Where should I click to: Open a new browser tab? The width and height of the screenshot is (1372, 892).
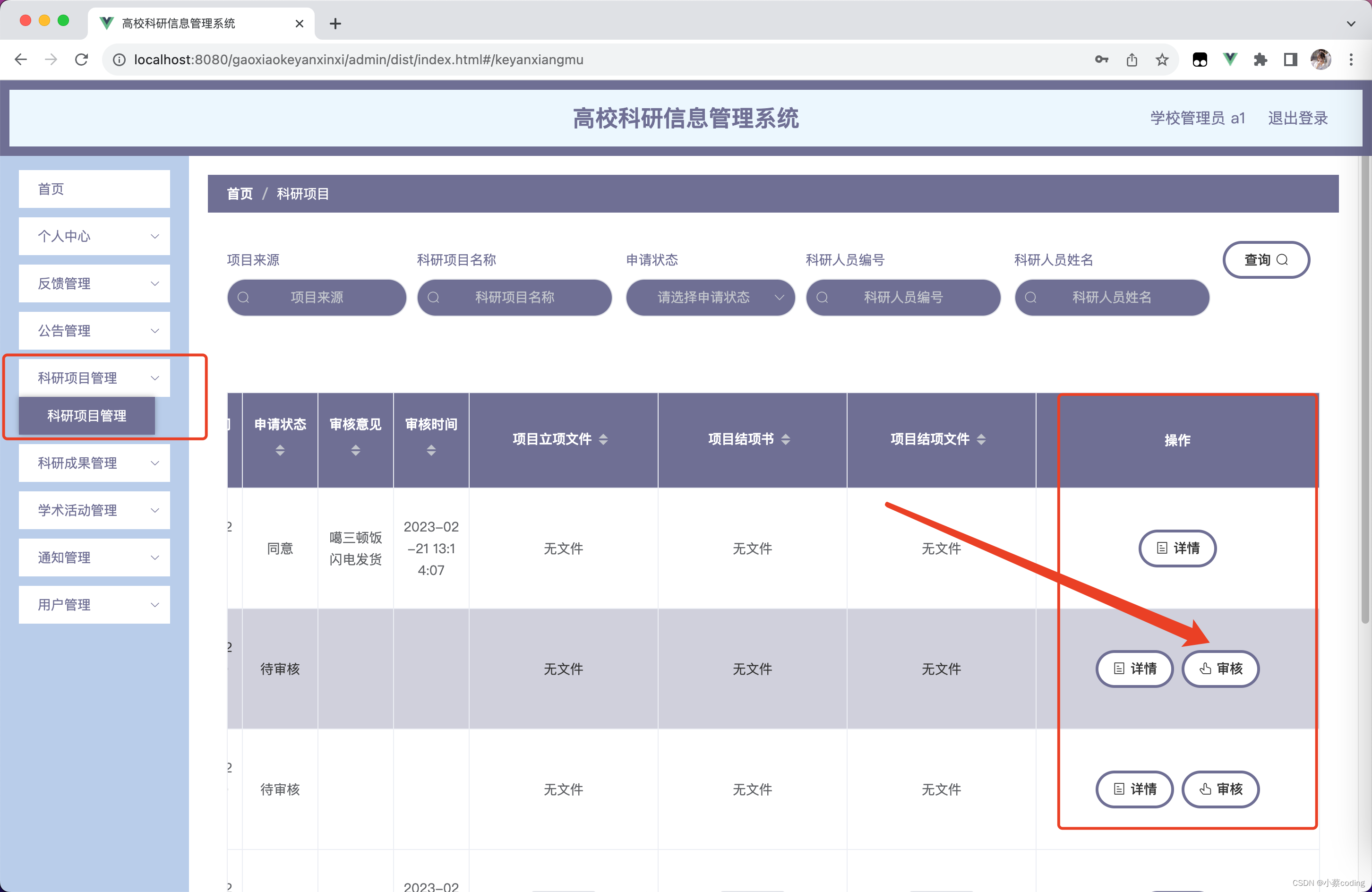click(x=335, y=24)
